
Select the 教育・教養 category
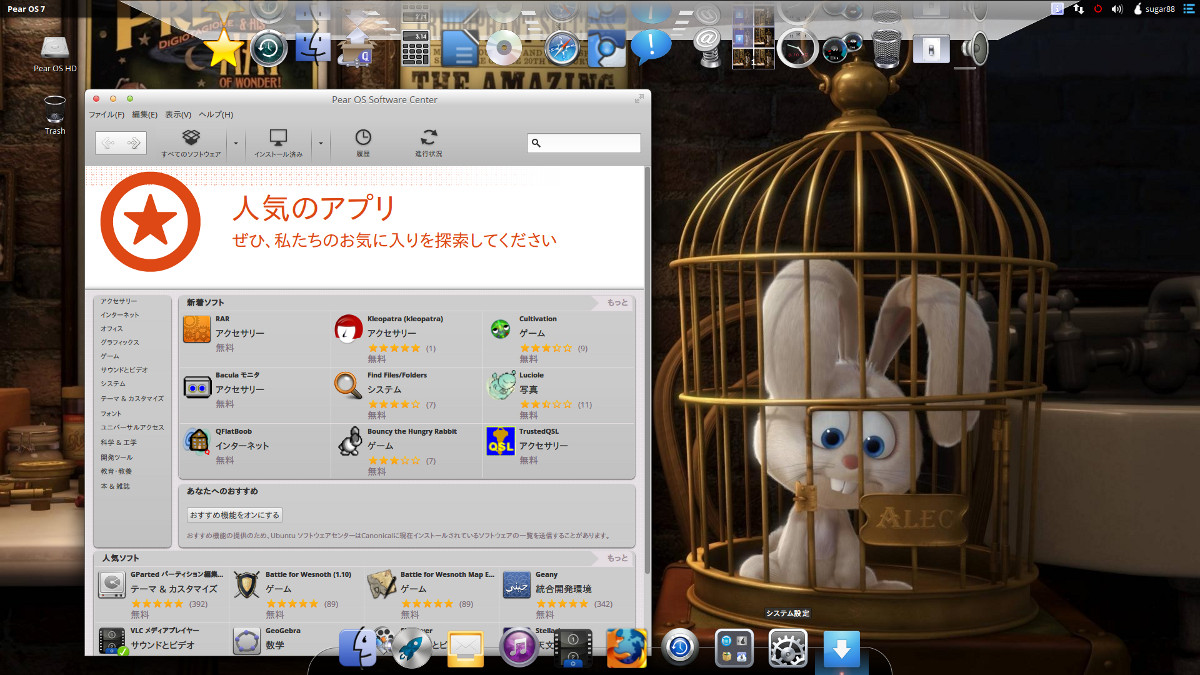[x=116, y=471]
